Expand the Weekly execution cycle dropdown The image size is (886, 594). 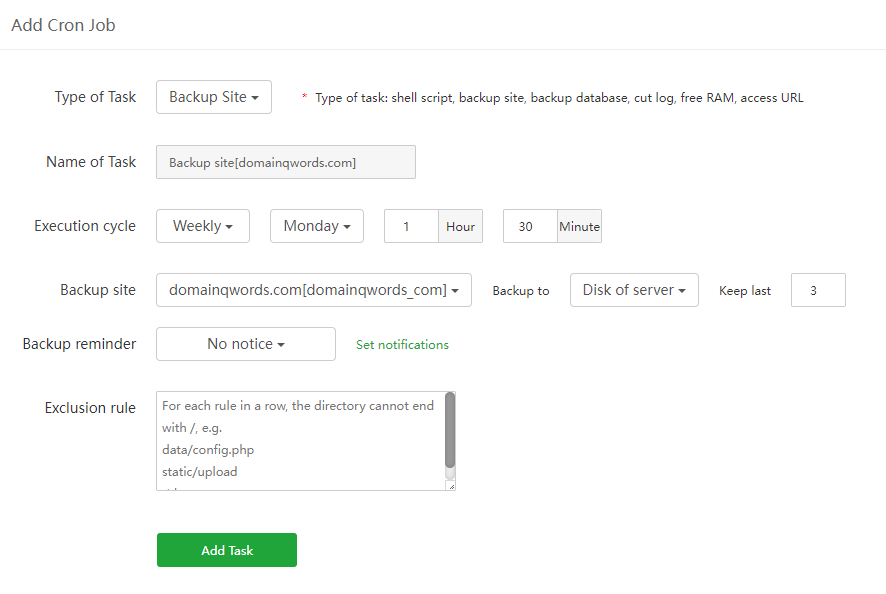click(x=202, y=226)
